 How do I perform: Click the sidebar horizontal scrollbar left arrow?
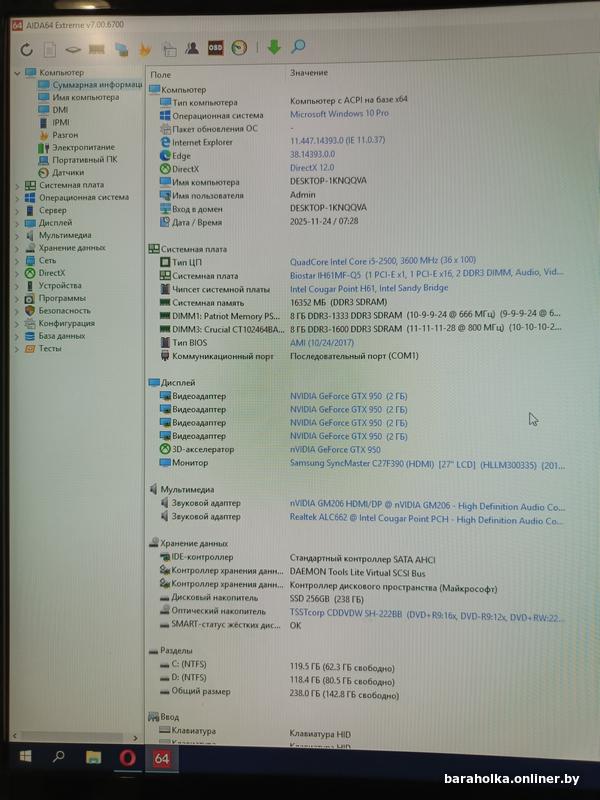[14, 736]
